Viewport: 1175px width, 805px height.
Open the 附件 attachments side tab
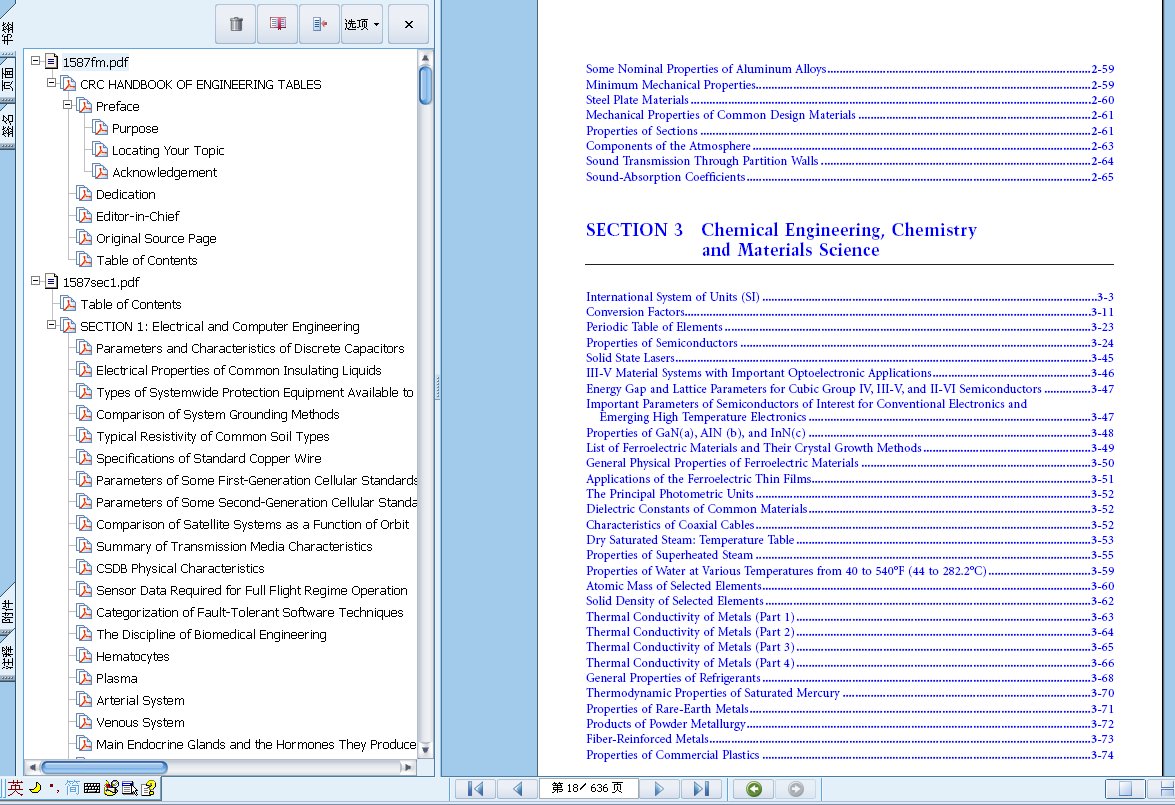click(x=7, y=611)
